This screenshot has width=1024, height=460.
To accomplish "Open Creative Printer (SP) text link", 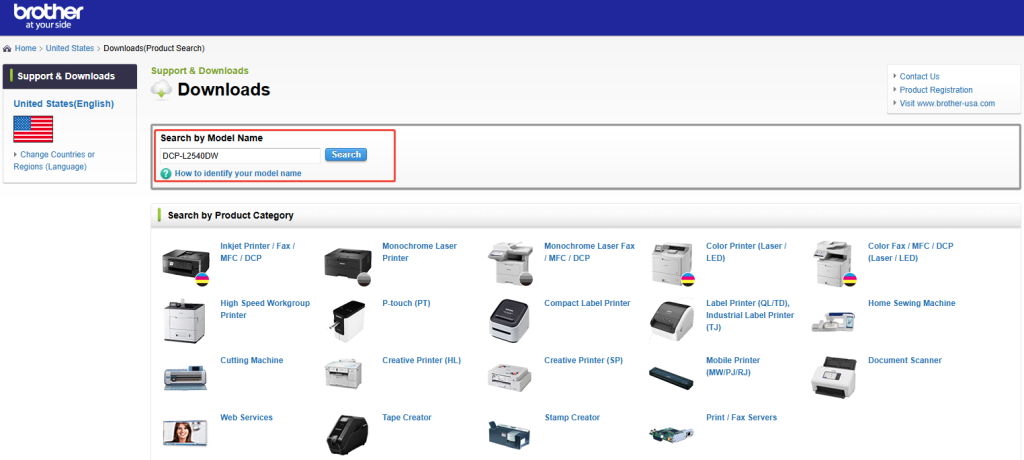I will pos(583,360).
